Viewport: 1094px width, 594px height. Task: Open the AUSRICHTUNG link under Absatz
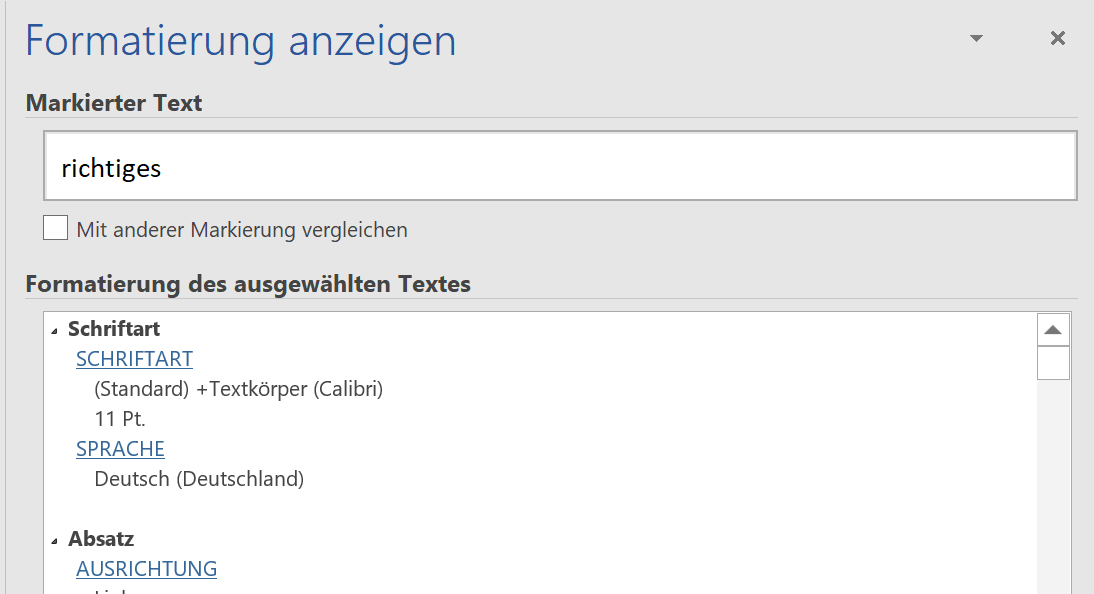tap(146, 568)
